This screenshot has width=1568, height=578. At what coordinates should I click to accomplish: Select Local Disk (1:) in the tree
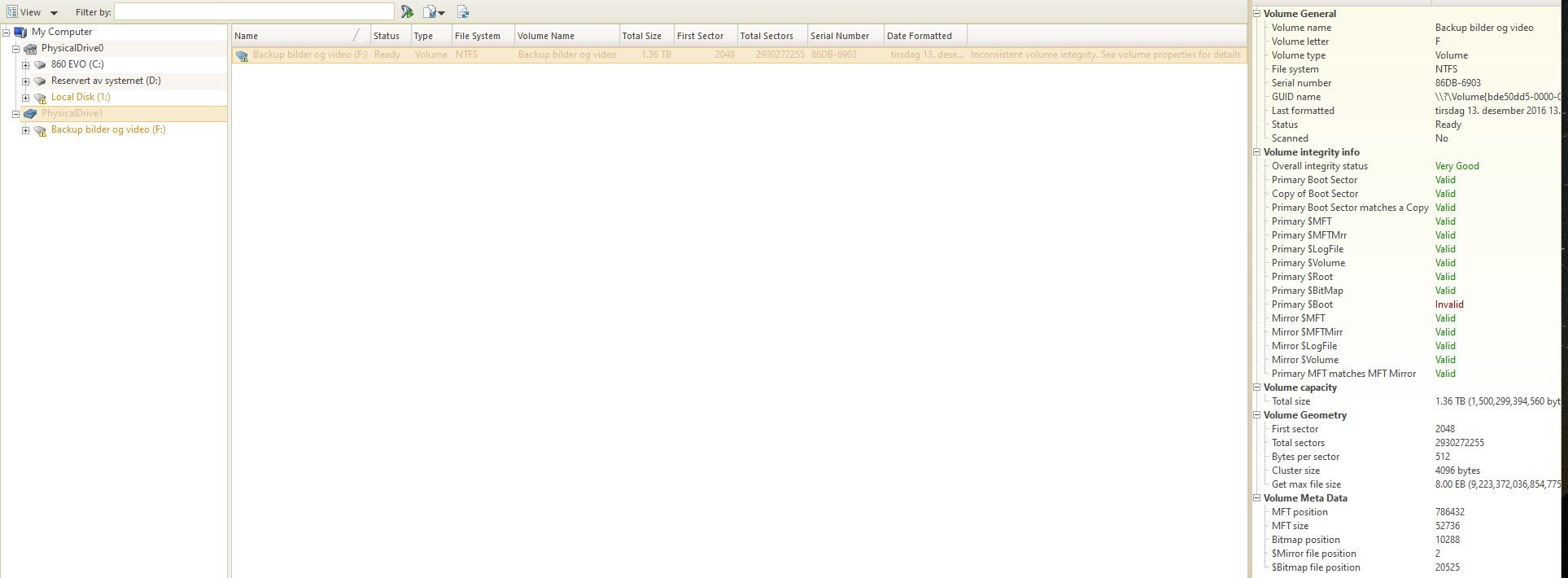point(81,97)
